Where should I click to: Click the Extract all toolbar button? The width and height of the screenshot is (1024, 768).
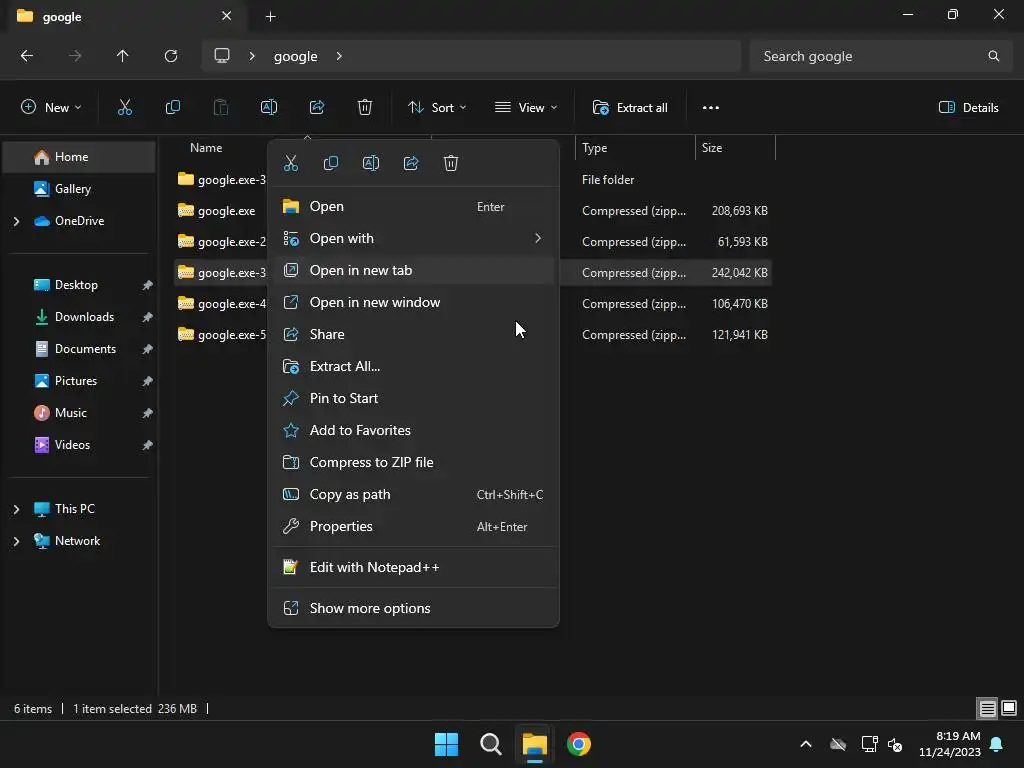pyautogui.click(x=630, y=108)
